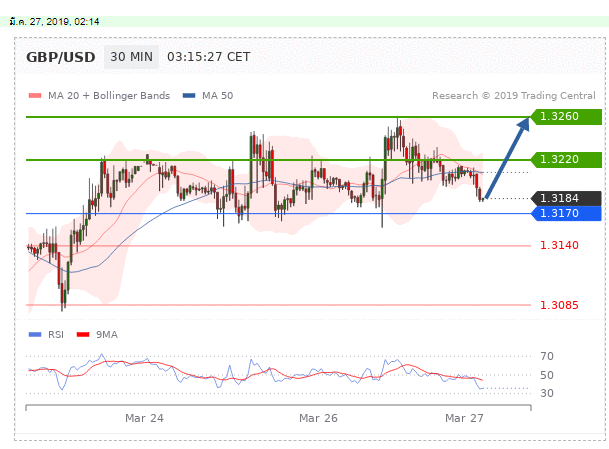
Task: Click the date header มี.ค. 27, 2019, 02:14
Action: pyautogui.click(x=54, y=22)
